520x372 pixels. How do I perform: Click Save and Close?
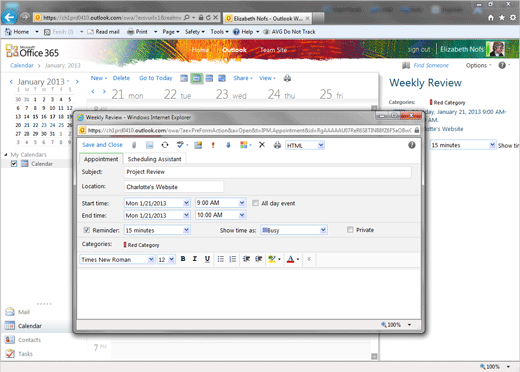(x=102, y=145)
